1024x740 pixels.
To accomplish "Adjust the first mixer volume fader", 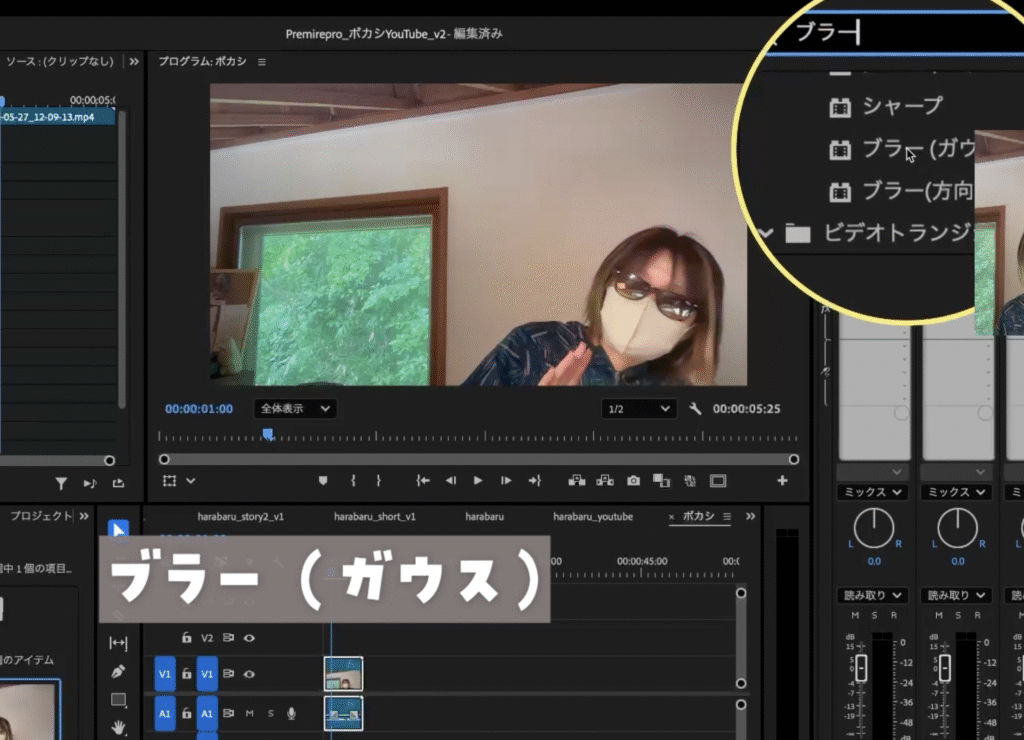I will [x=861, y=667].
